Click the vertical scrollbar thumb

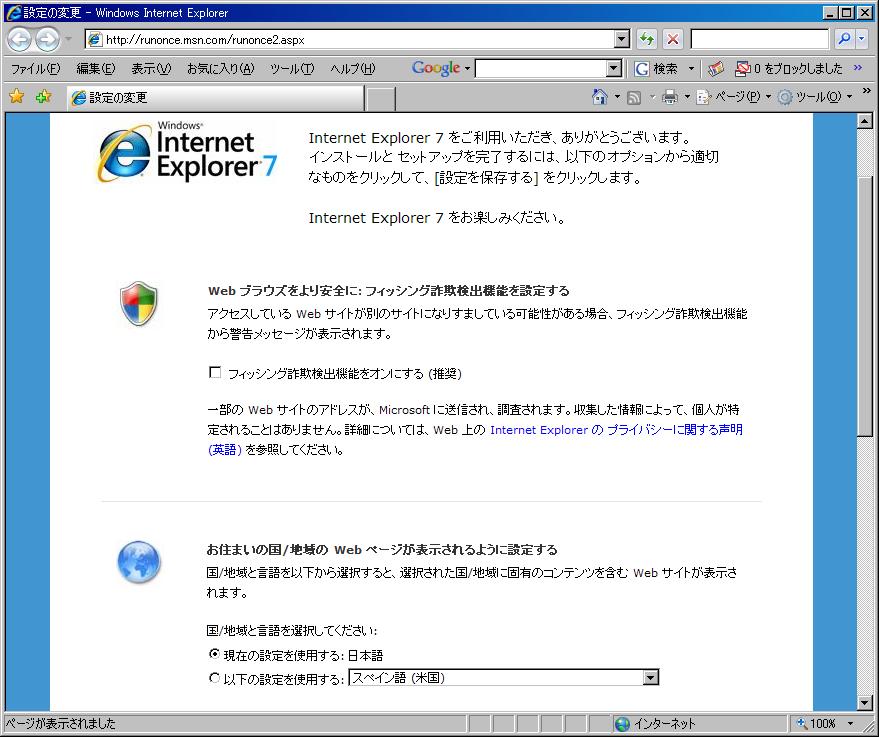tap(865, 305)
